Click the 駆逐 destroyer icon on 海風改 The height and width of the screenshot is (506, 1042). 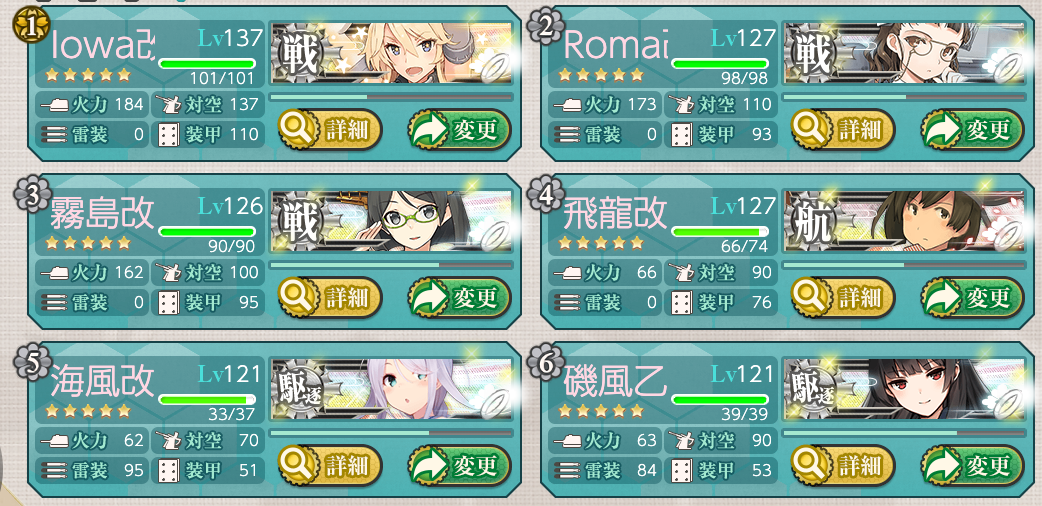click(x=300, y=388)
